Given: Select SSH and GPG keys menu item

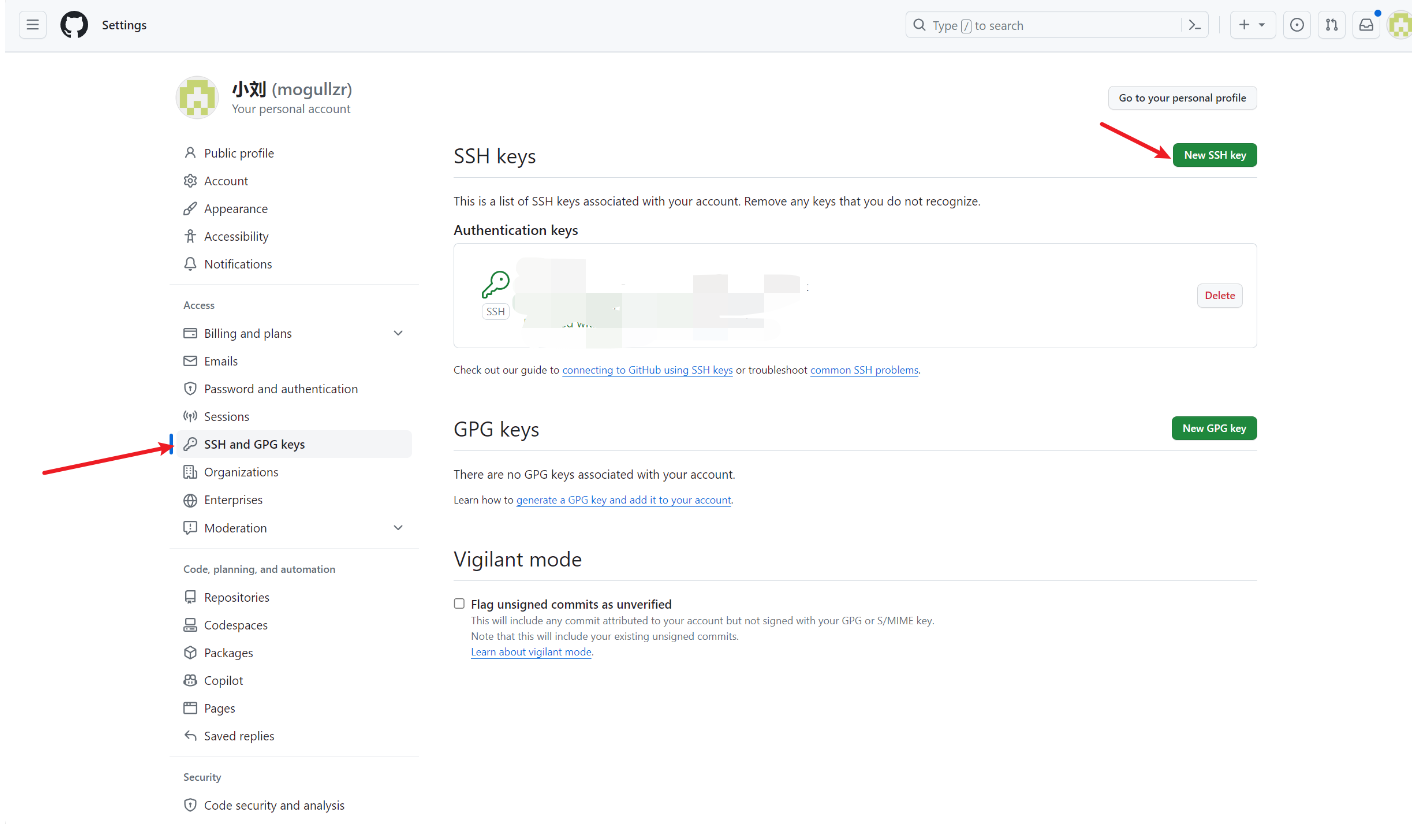Looking at the screenshot, I should 294,444.
